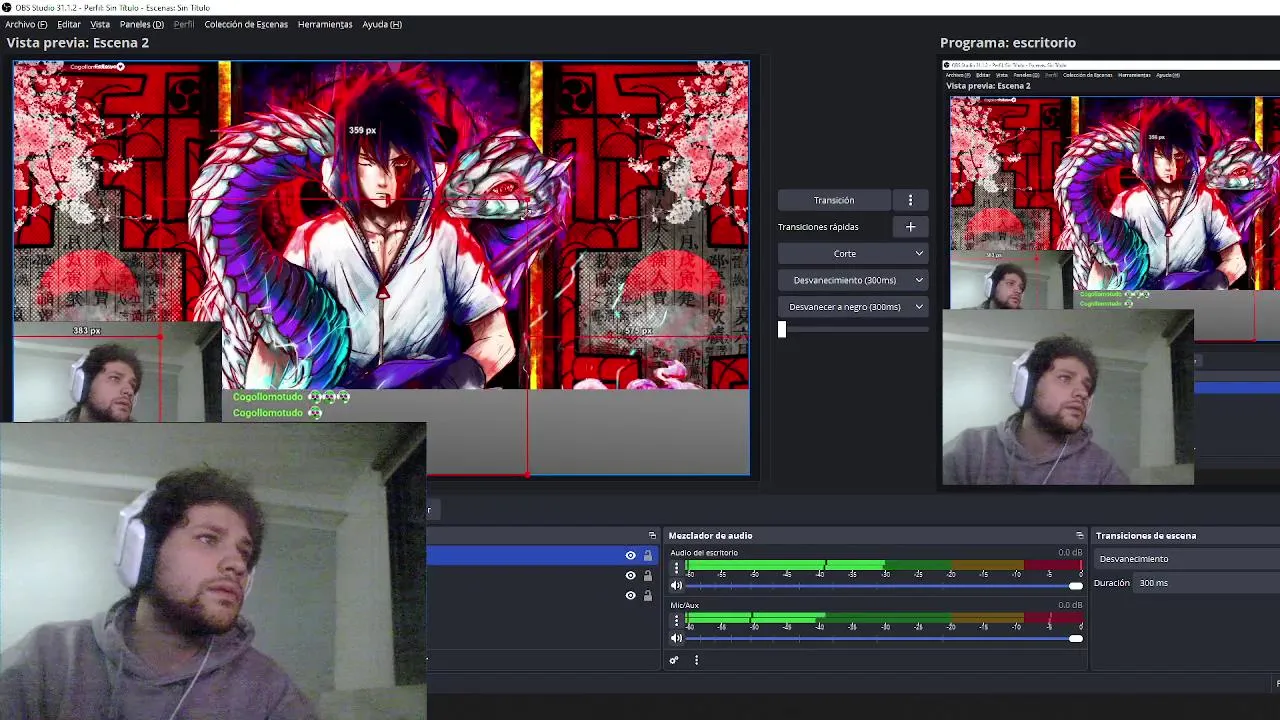This screenshot has height=720, width=1280.
Task: Click the transition T-bar slider handle
Action: tap(782, 330)
